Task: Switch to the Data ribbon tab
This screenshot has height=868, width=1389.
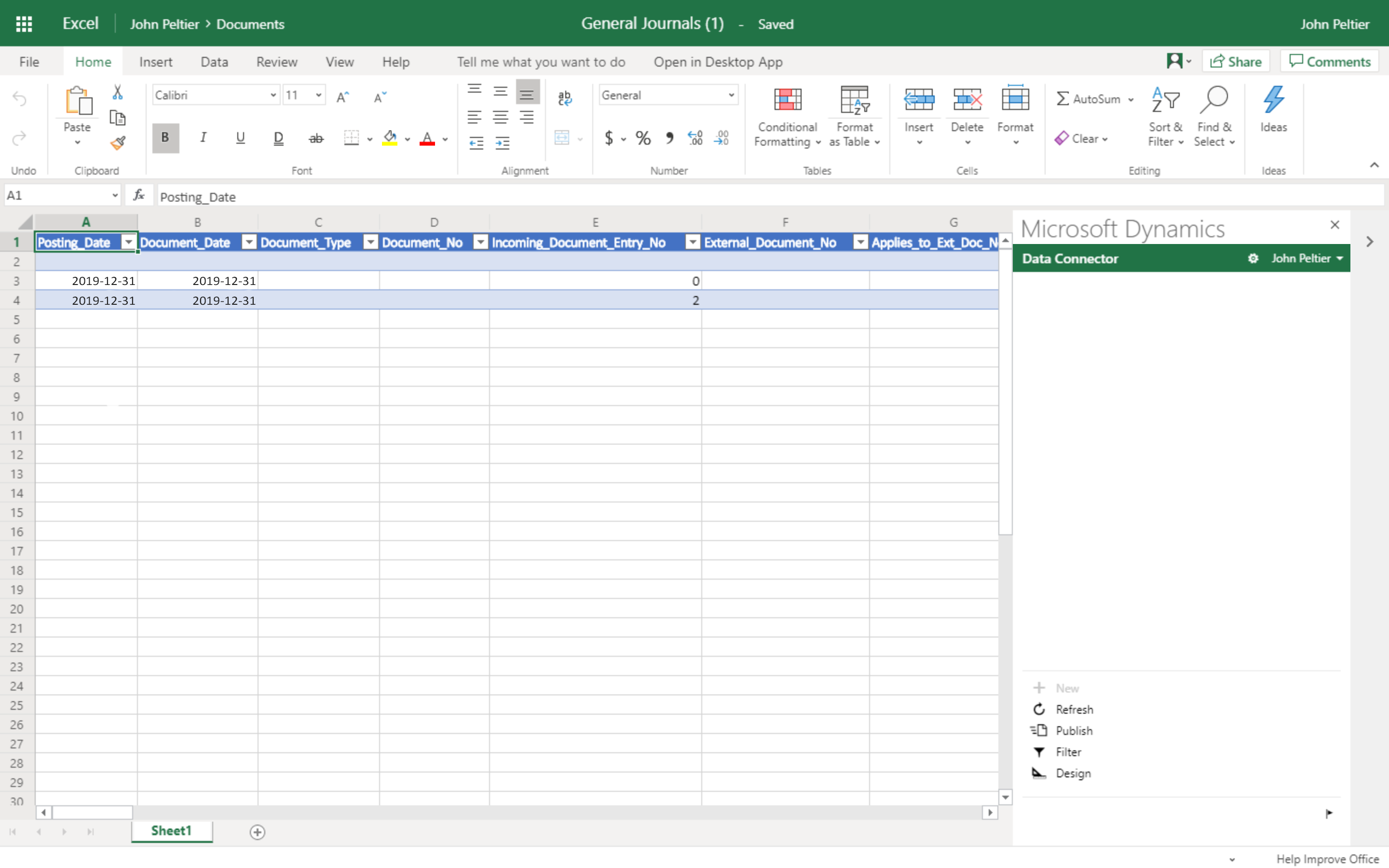Action: coord(214,61)
